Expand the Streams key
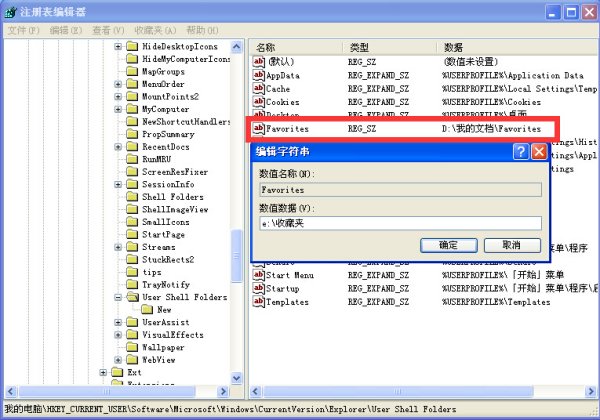 (x=118, y=247)
